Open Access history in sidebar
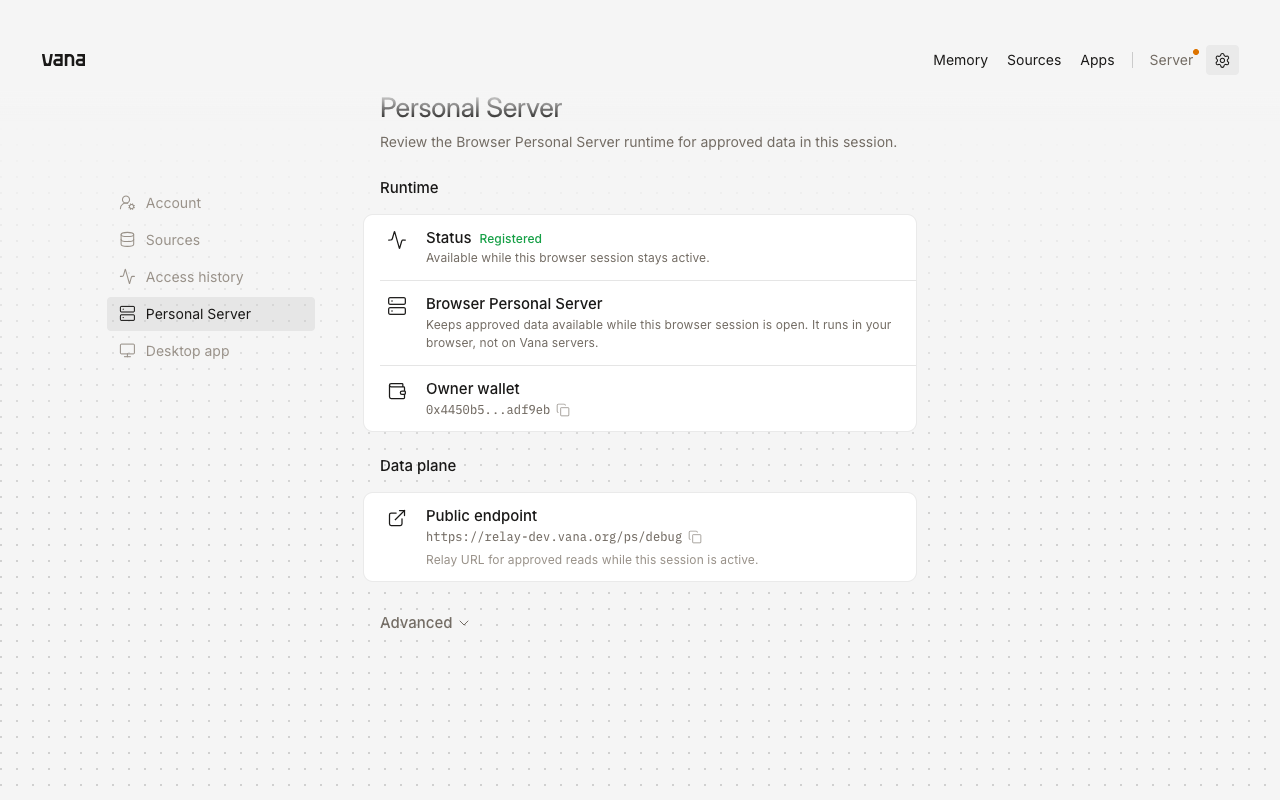Viewport: 1280px width, 800px height. click(211, 277)
